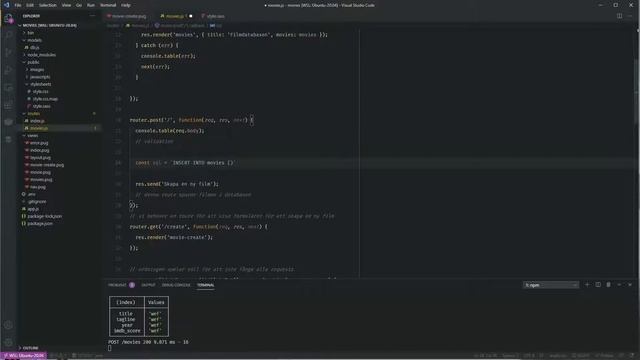Open movie-create.pug in the explorer tree
This screenshot has width=640, height=360.
(47, 165)
